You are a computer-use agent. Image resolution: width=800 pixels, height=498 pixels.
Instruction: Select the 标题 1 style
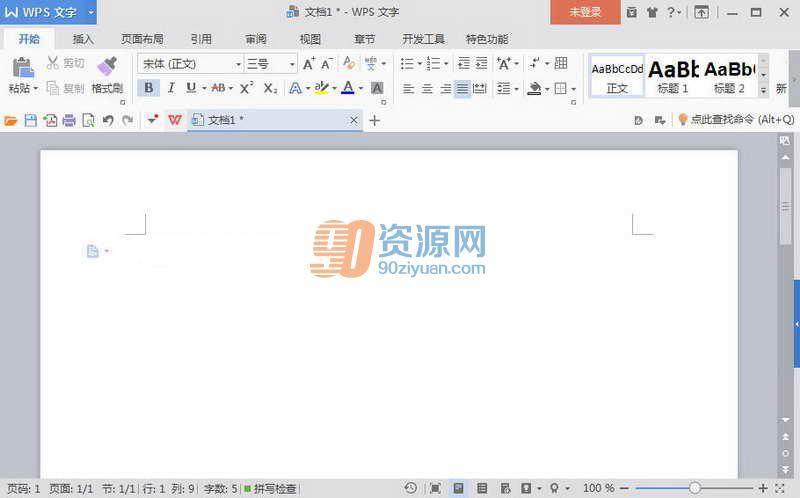673,77
